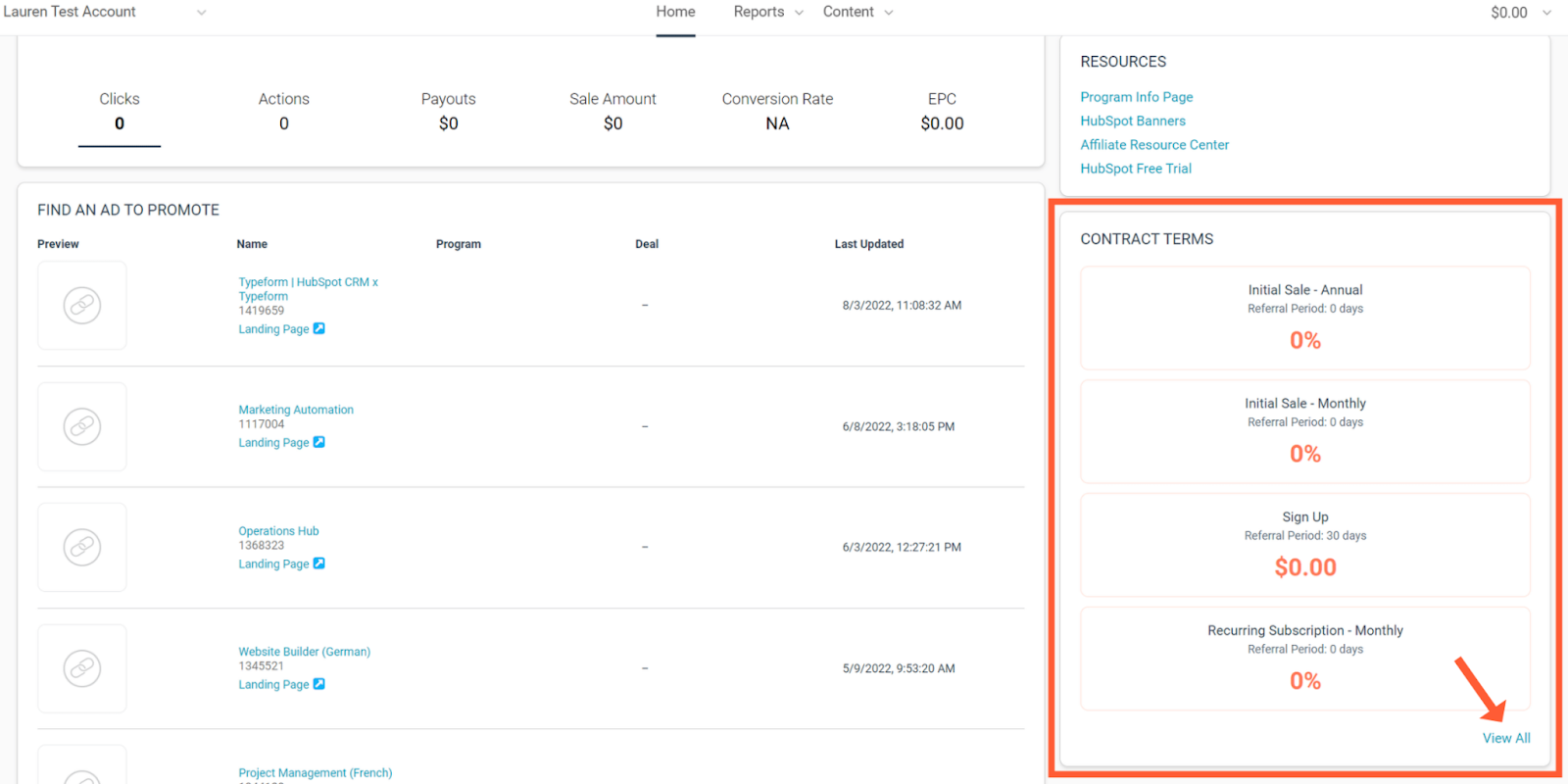Click ad ID 1368323

pos(261,546)
